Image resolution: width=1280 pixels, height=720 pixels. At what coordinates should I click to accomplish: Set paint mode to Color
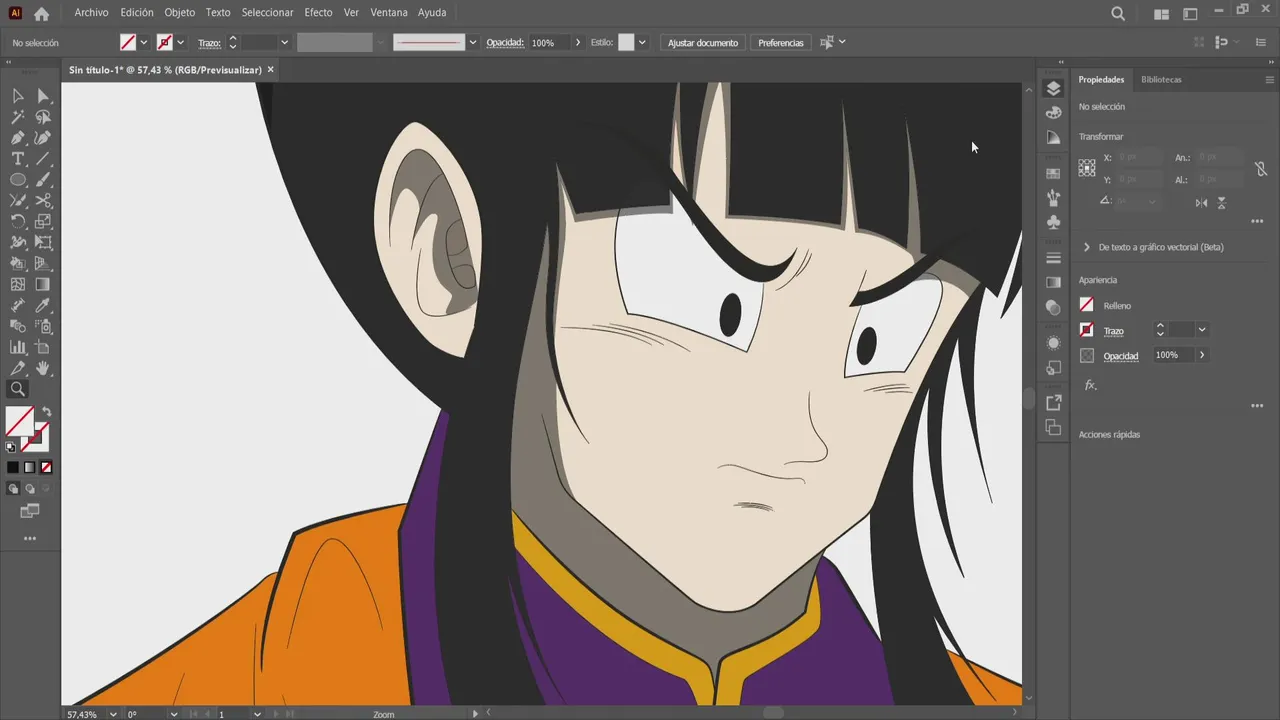click(x=13, y=467)
